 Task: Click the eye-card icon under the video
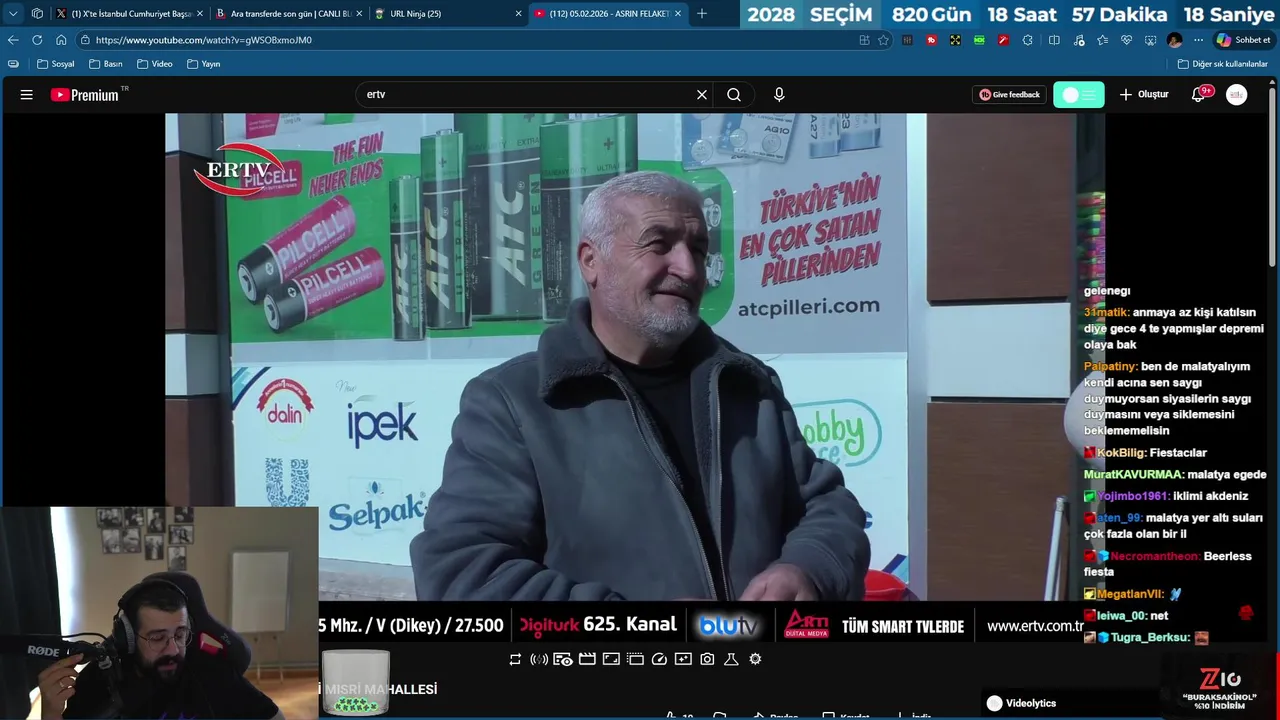563,659
